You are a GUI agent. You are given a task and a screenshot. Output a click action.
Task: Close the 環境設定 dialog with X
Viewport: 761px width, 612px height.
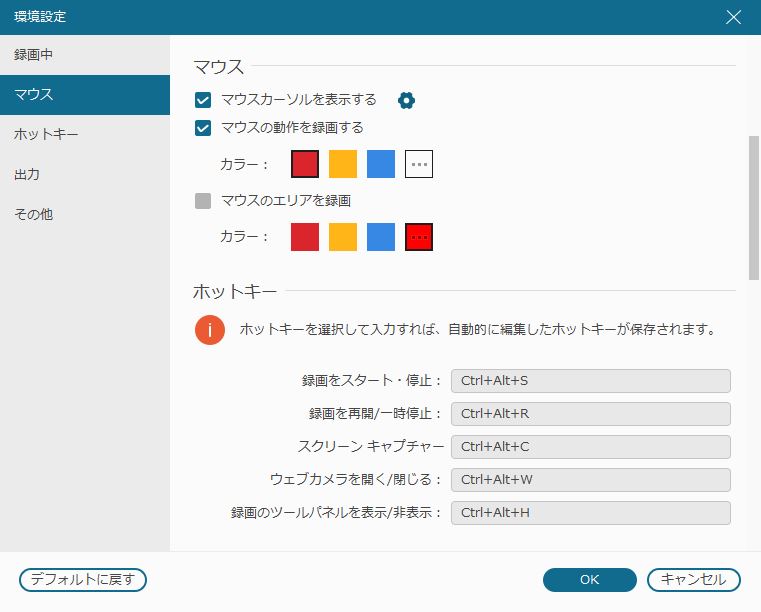(x=733, y=17)
